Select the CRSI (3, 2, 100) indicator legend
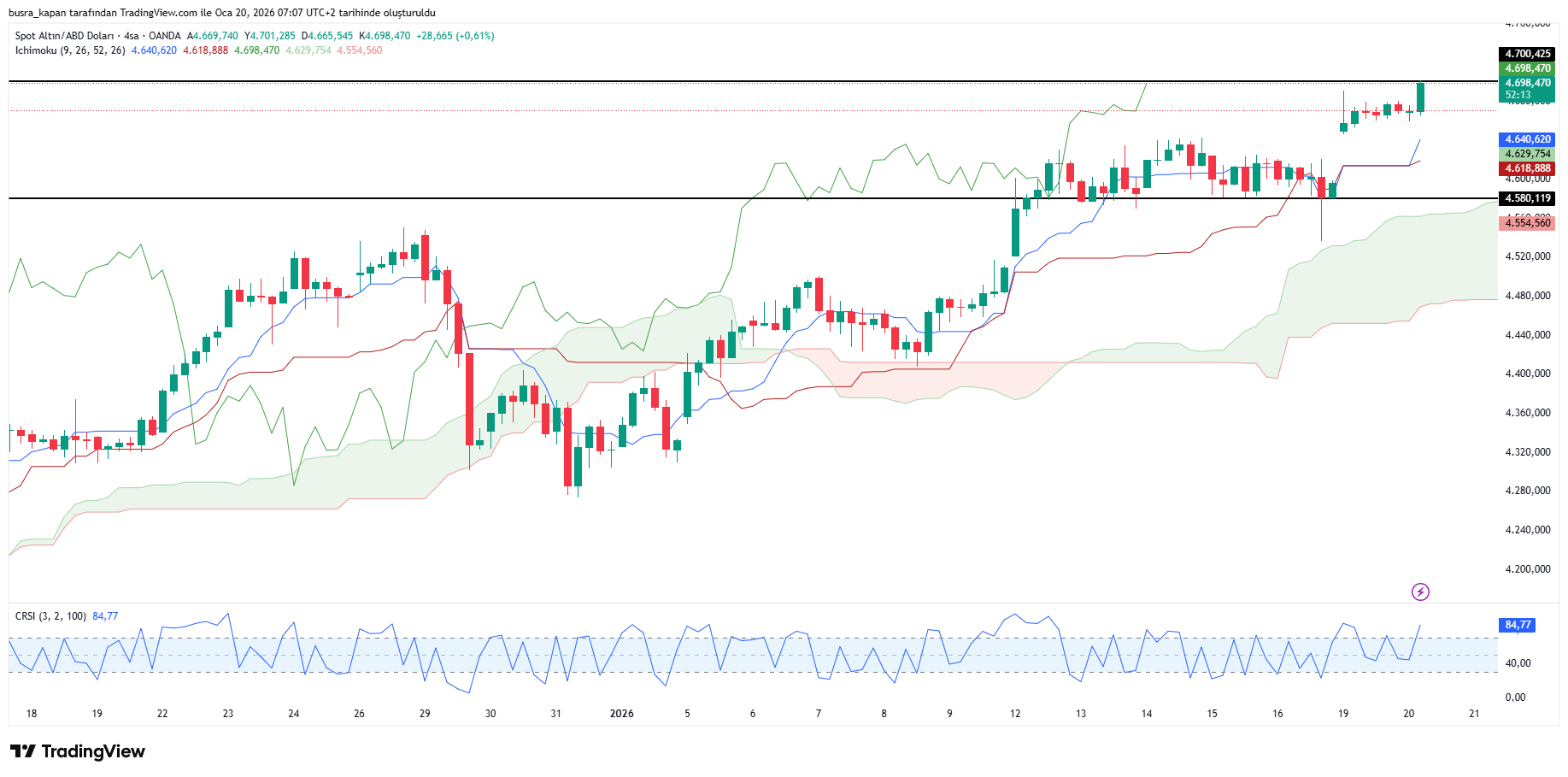This screenshot has width=1568, height=777. click(x=50, y=616)
